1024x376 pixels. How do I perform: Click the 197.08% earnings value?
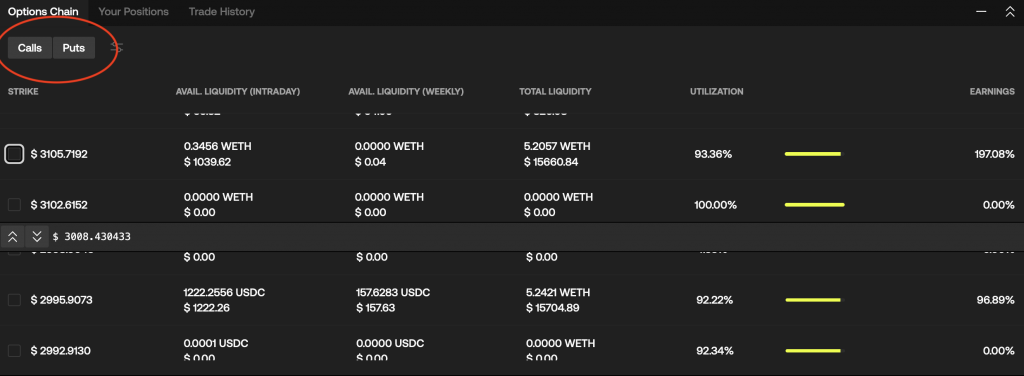(x=994, y=155)
